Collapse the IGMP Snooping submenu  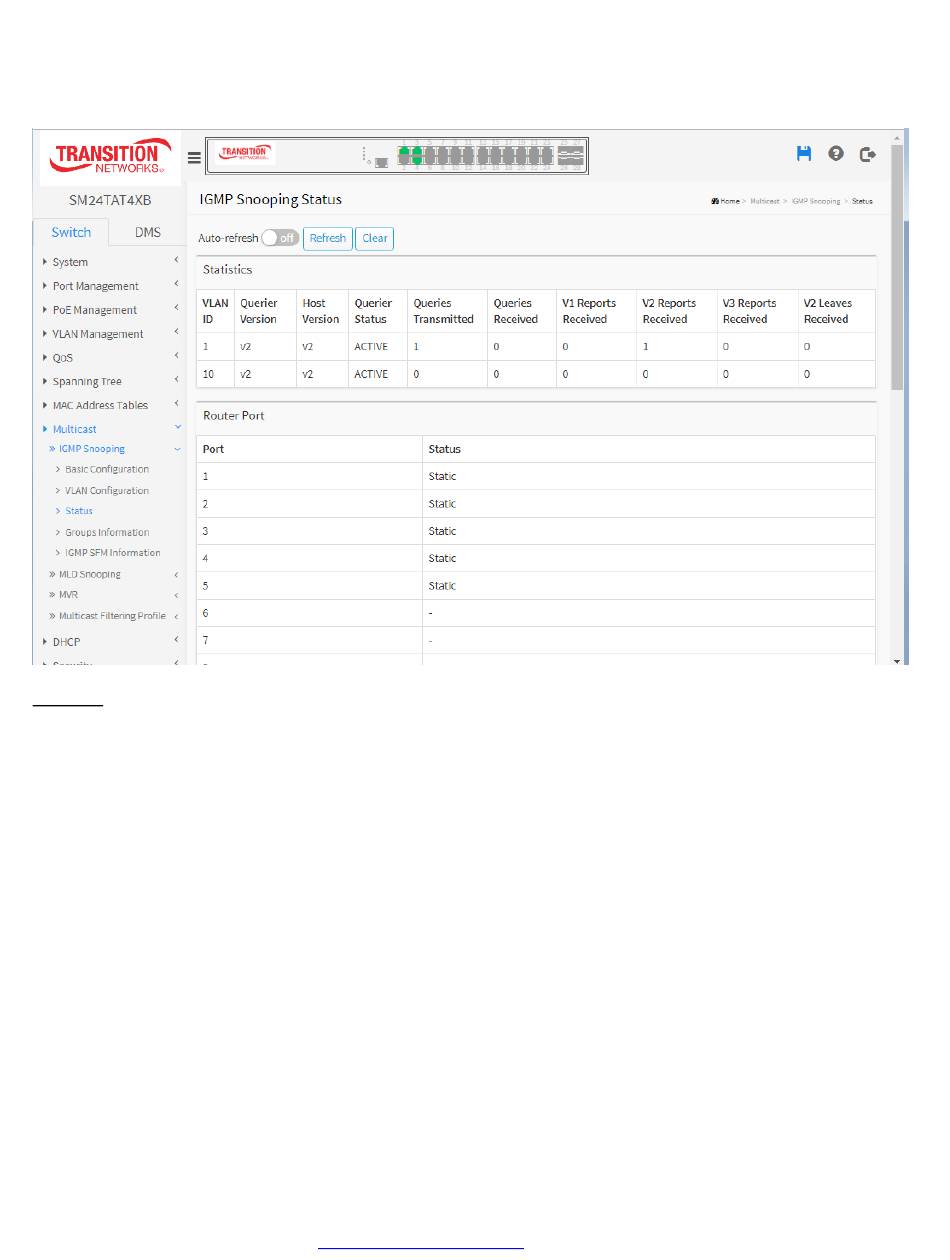(92, 449)
